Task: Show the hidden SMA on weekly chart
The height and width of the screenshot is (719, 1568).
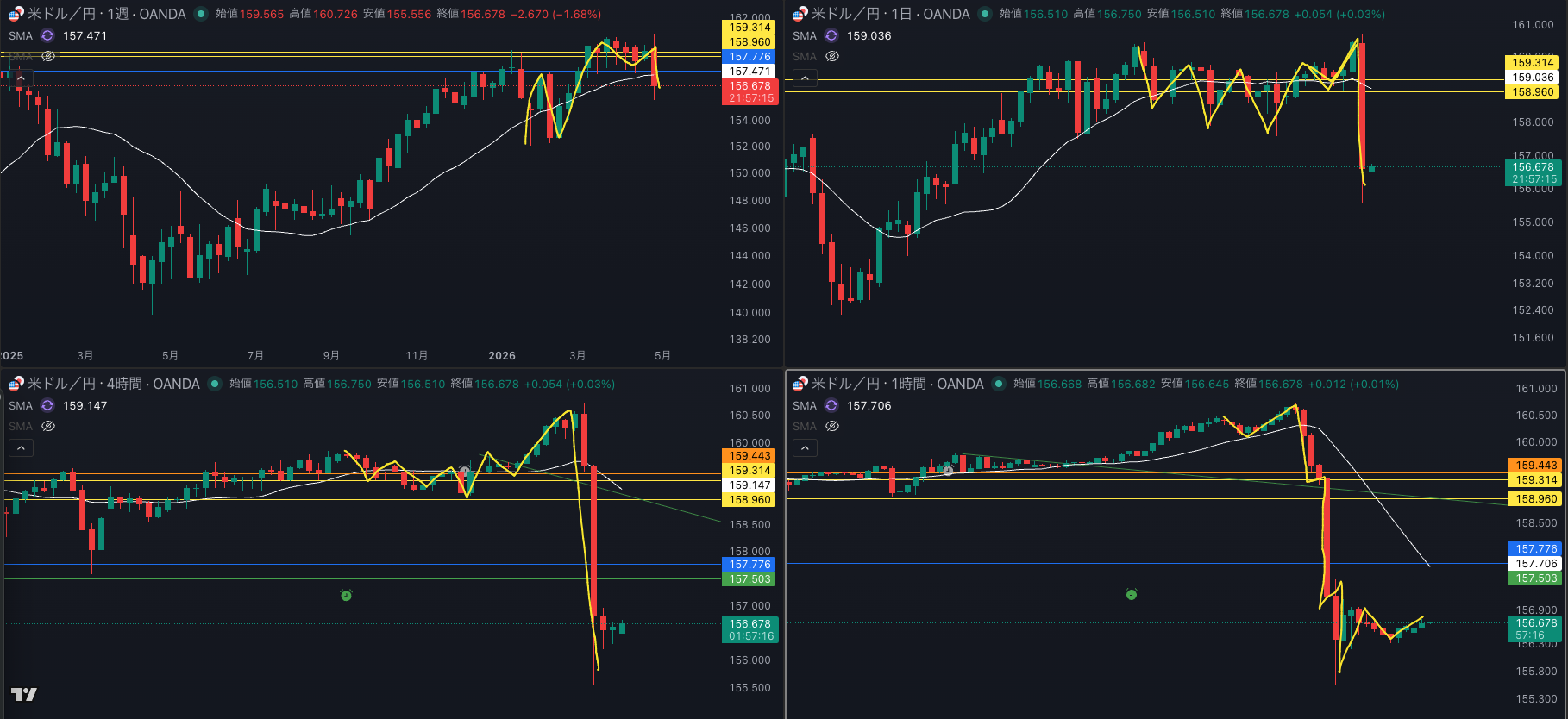Action: pos(48,56)
